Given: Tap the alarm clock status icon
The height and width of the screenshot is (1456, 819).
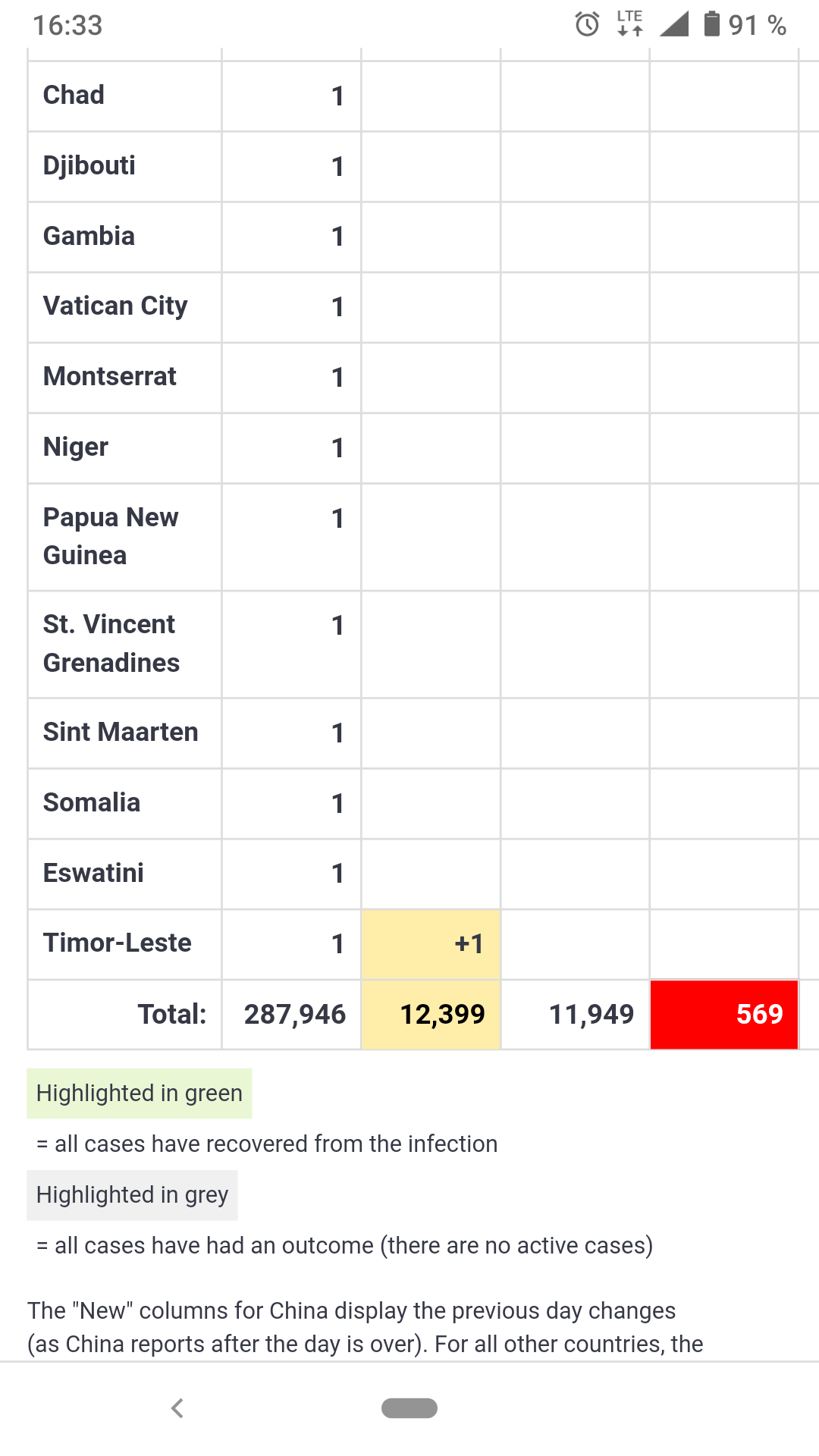Looking at the screenshot, I should (587, 25).
